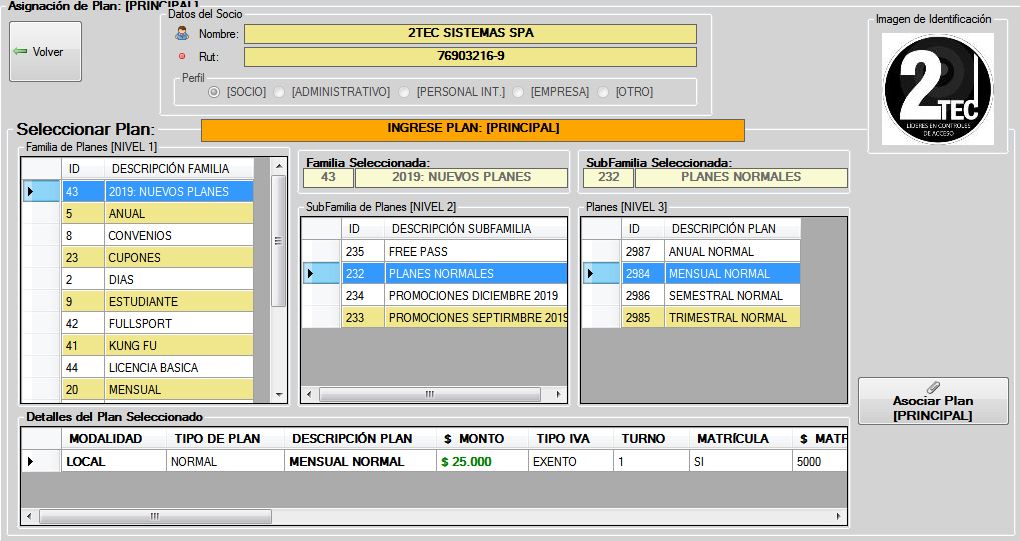Click the $ 25.000 amount cell
This screenshot has width=1020, height=541.
pos(482,462)
